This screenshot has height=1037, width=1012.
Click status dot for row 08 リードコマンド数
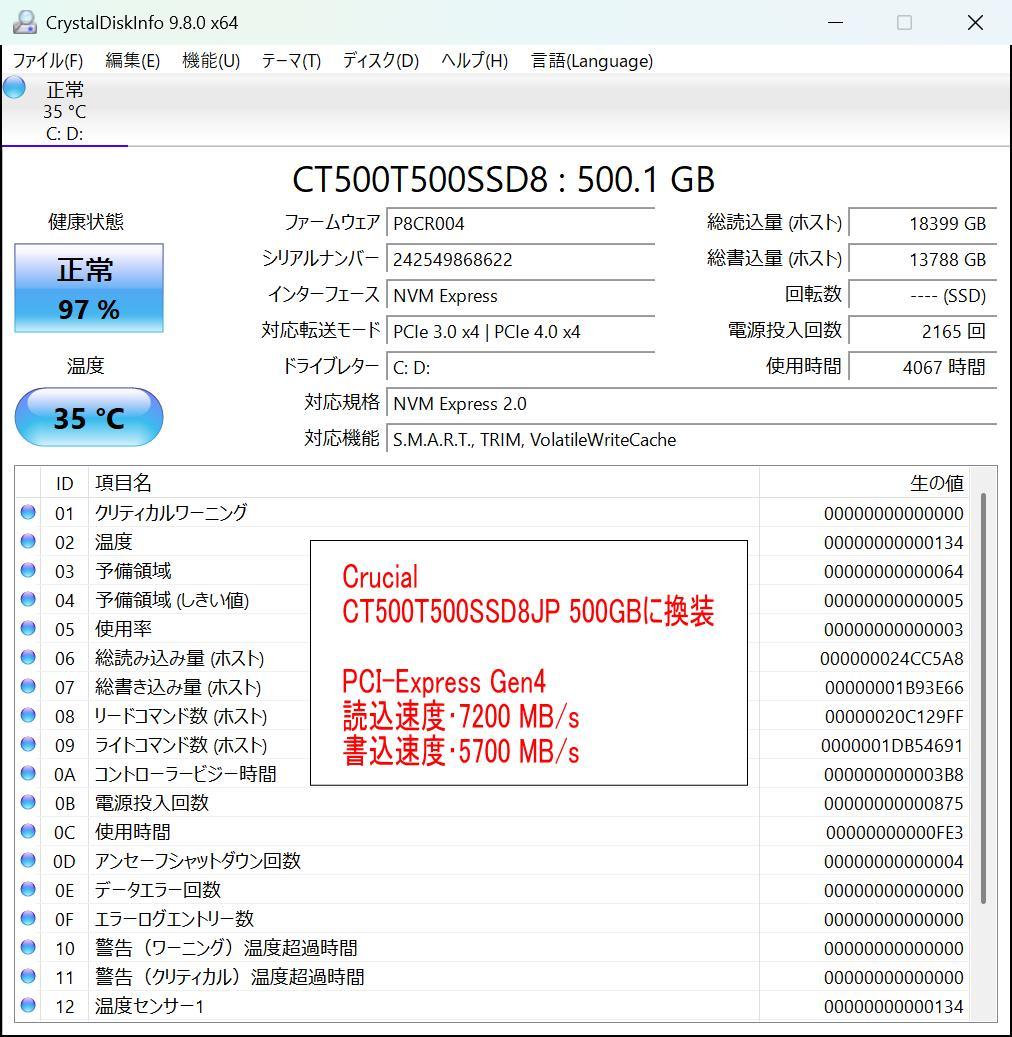pos(28,716)
